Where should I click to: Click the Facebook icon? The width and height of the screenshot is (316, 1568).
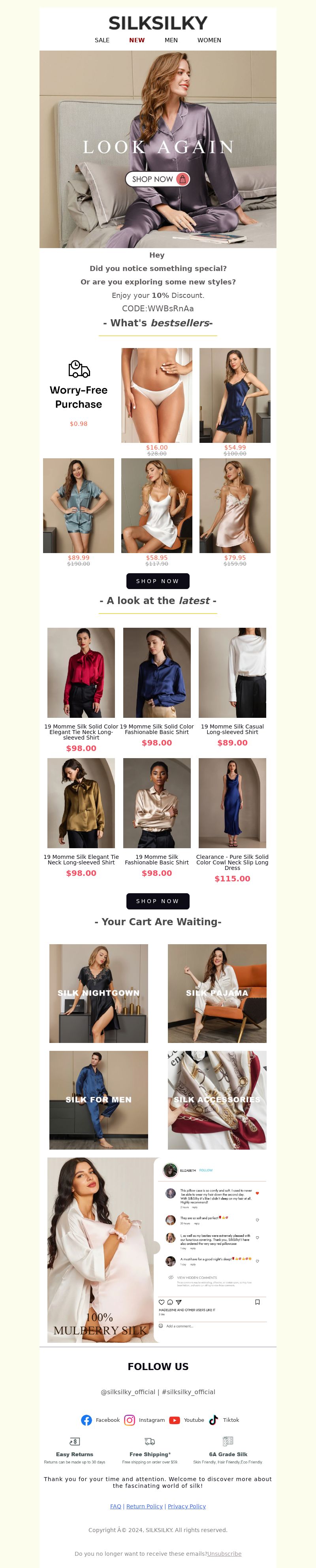pyautogui.click(x=87, y=1419)
